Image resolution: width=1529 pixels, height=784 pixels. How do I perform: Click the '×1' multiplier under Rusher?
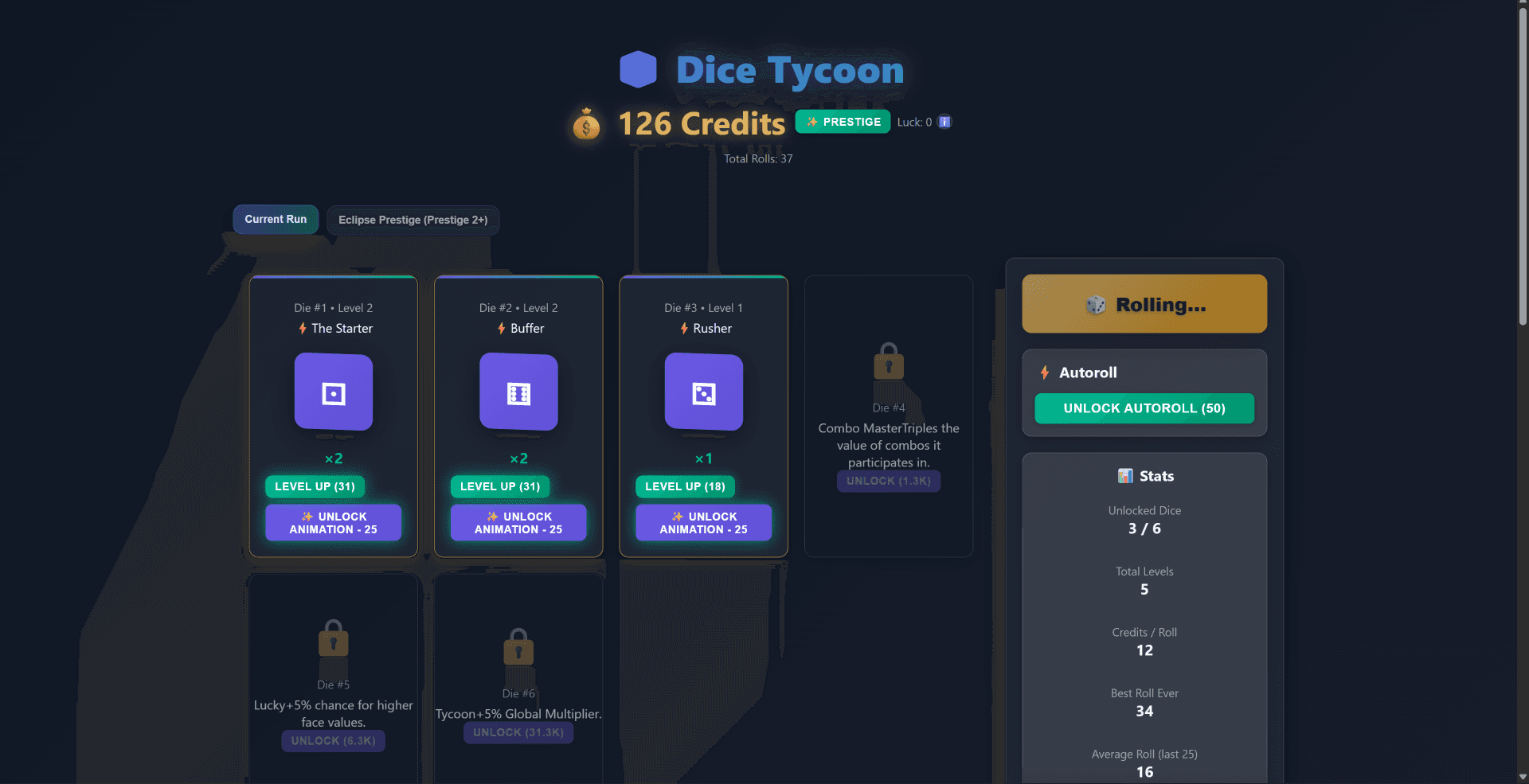click(x=704, y=458)
